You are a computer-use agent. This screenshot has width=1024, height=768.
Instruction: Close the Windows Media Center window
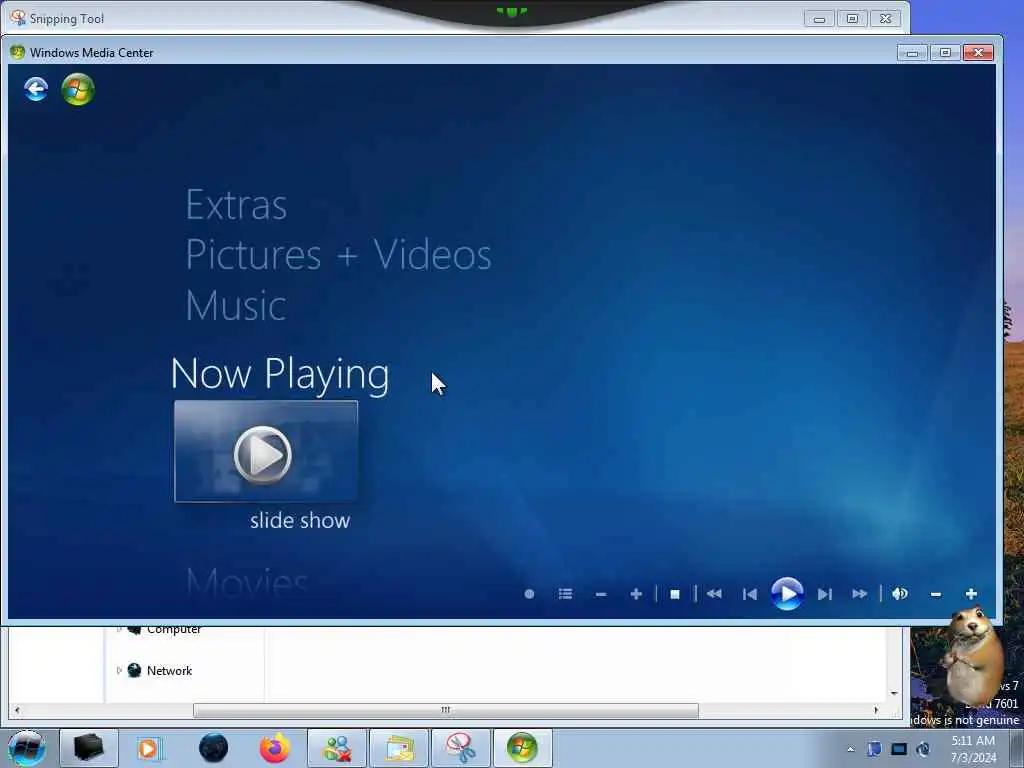978,53
